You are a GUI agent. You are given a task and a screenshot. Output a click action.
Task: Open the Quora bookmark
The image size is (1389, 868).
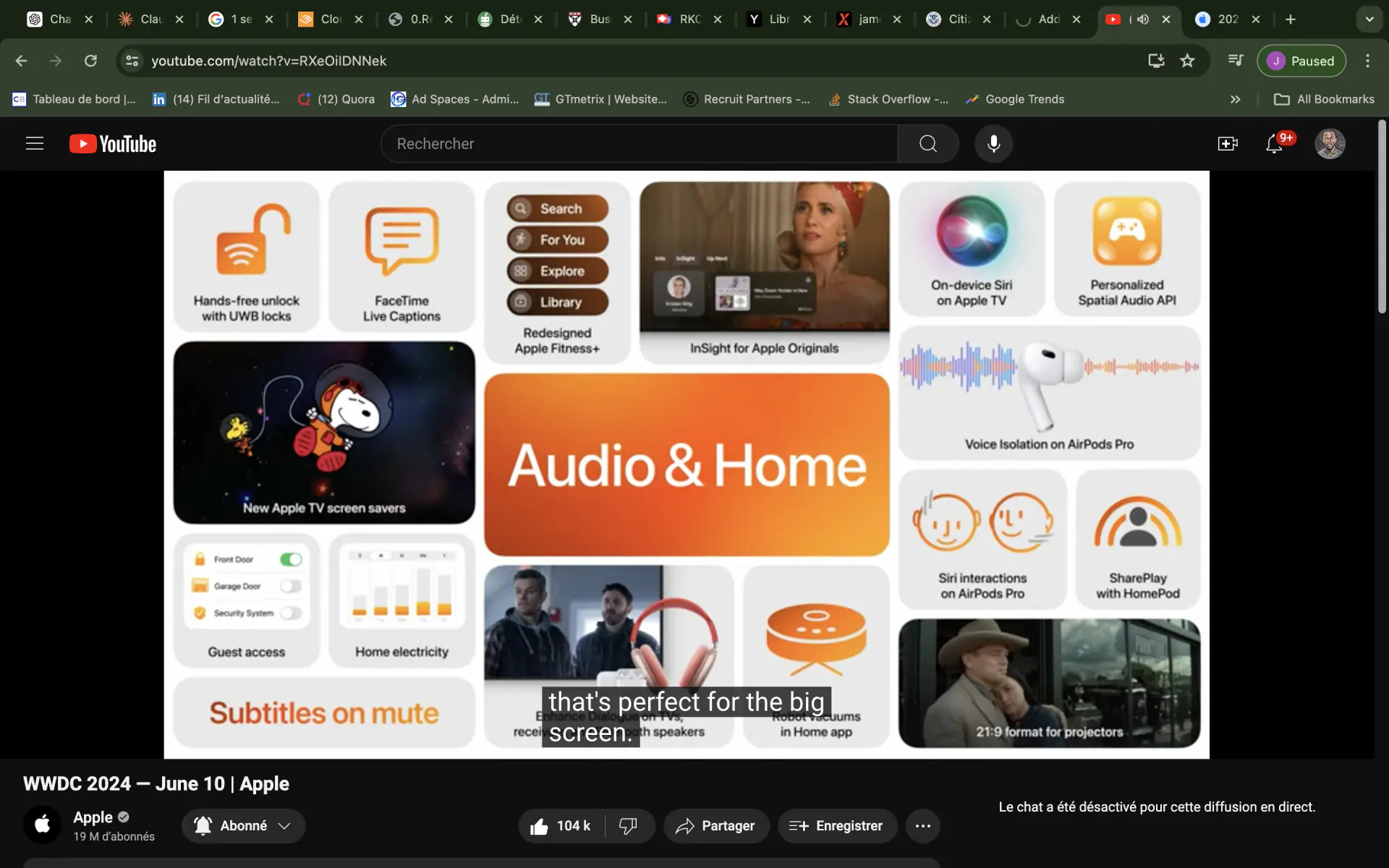coord(336,99)
